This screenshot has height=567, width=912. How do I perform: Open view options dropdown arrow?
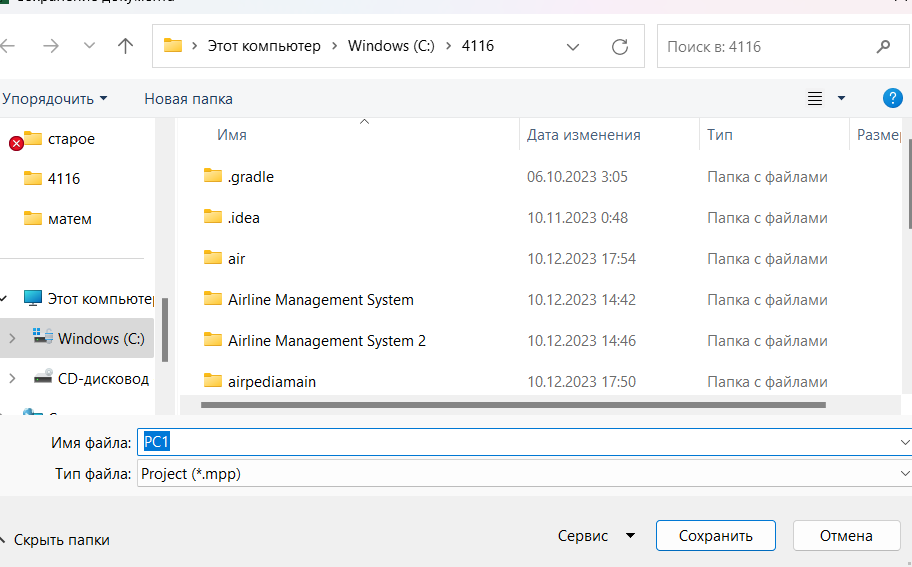point(841,98)
